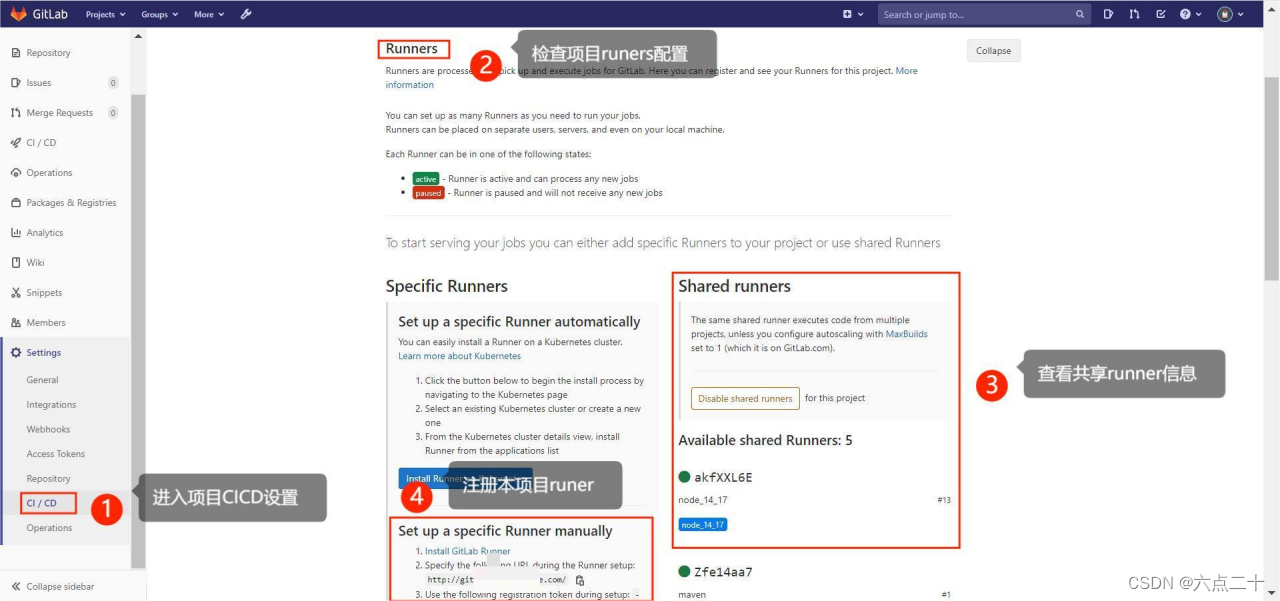Viewport: 1280px width, 601px height.
Task: Open the Issues icon in top bar
Action: pyautogui.click(x=1108, y=14)
